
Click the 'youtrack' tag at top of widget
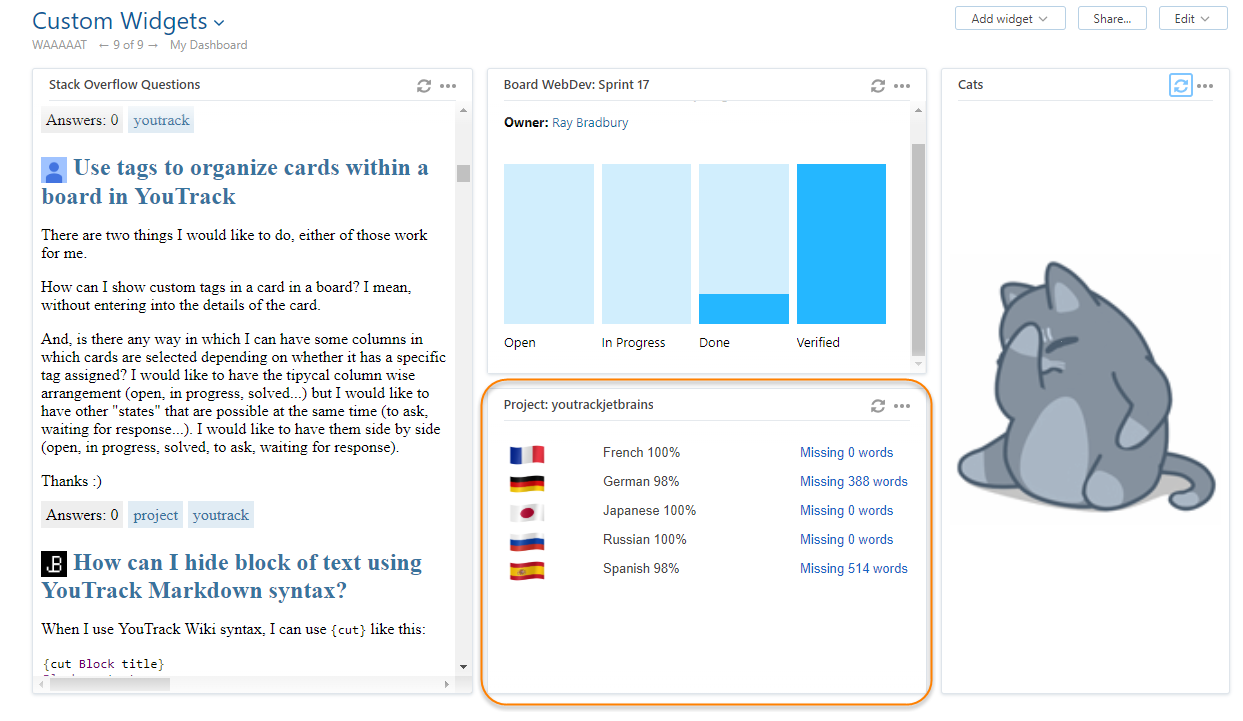[x=161, y=120]
